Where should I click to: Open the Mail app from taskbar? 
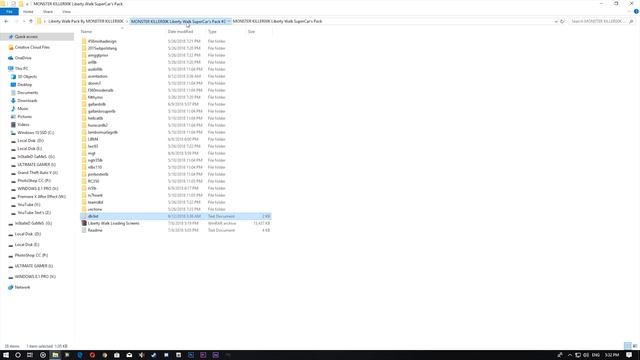(129, 355)
